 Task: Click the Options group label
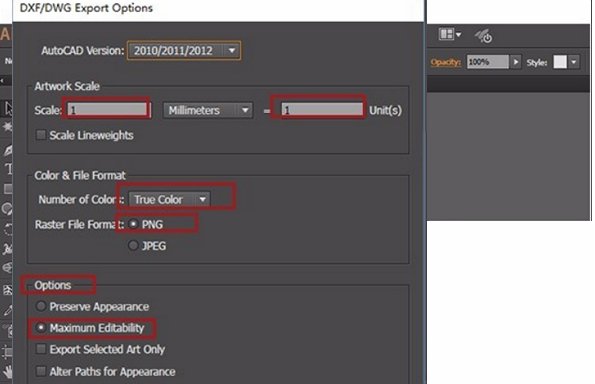tap(53, 285)
